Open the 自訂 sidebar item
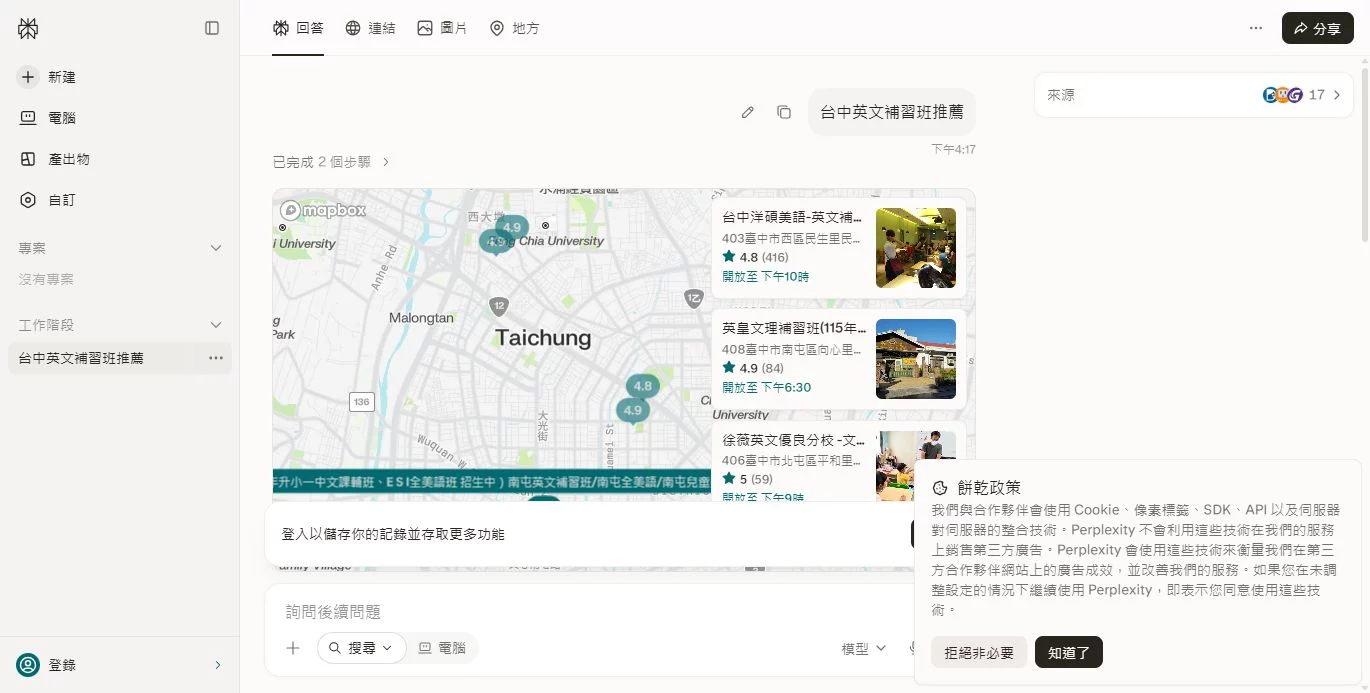This screenshot has height=693, width=1370. [120, 200]
